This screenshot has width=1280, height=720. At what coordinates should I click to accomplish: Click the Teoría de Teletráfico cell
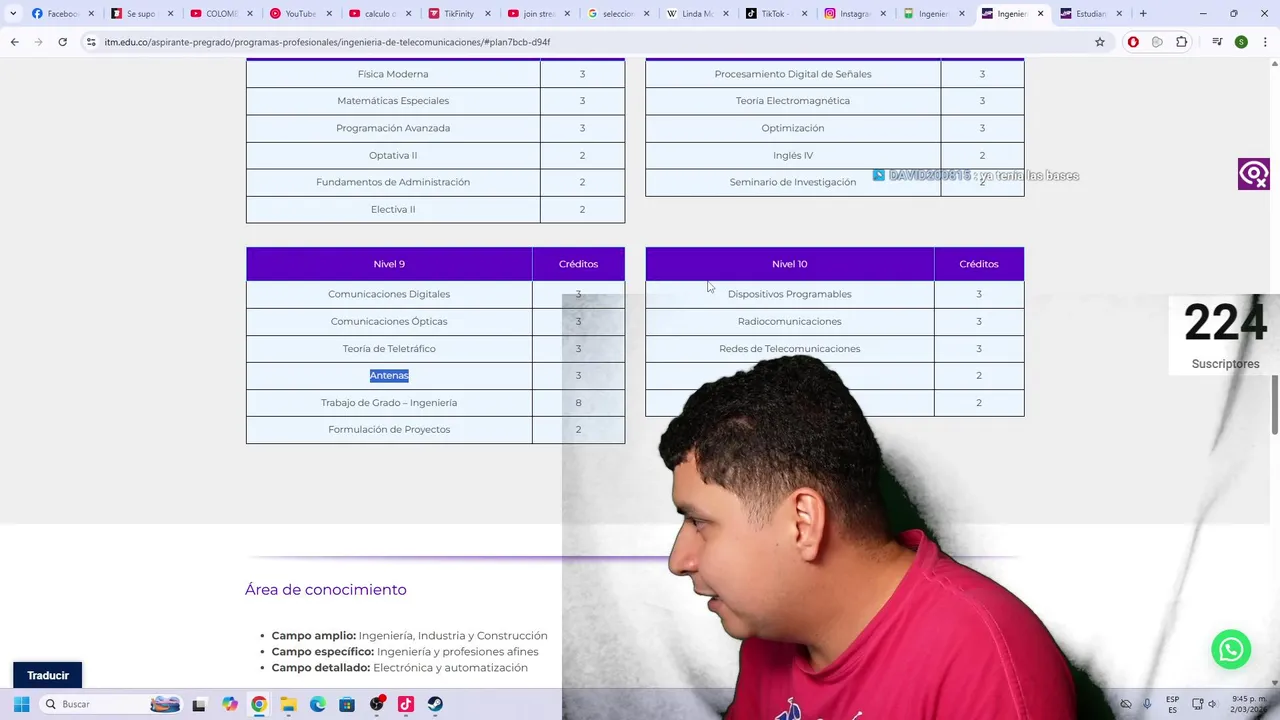click(389, 348)
